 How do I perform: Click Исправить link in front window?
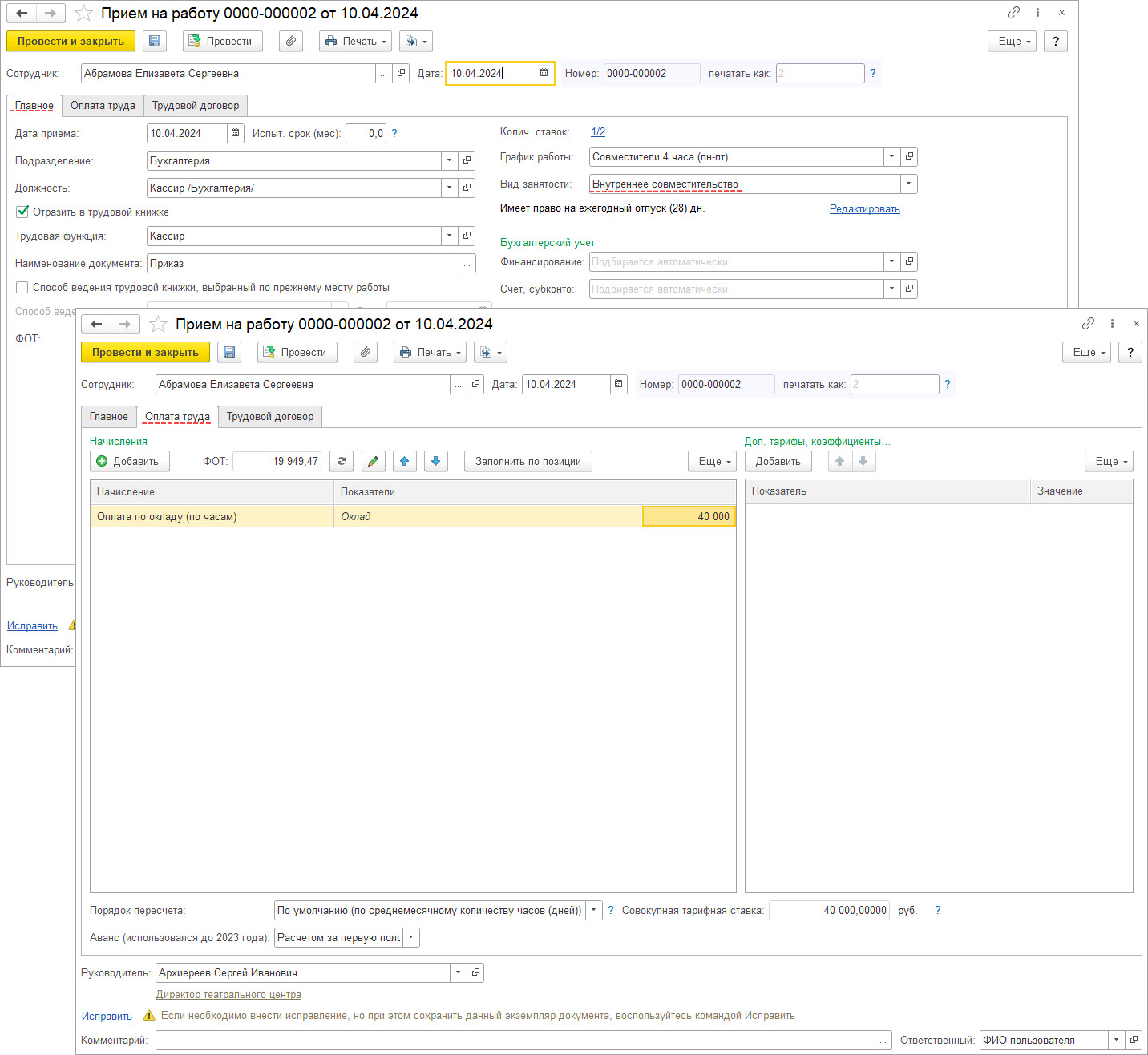pos(107,1016)
